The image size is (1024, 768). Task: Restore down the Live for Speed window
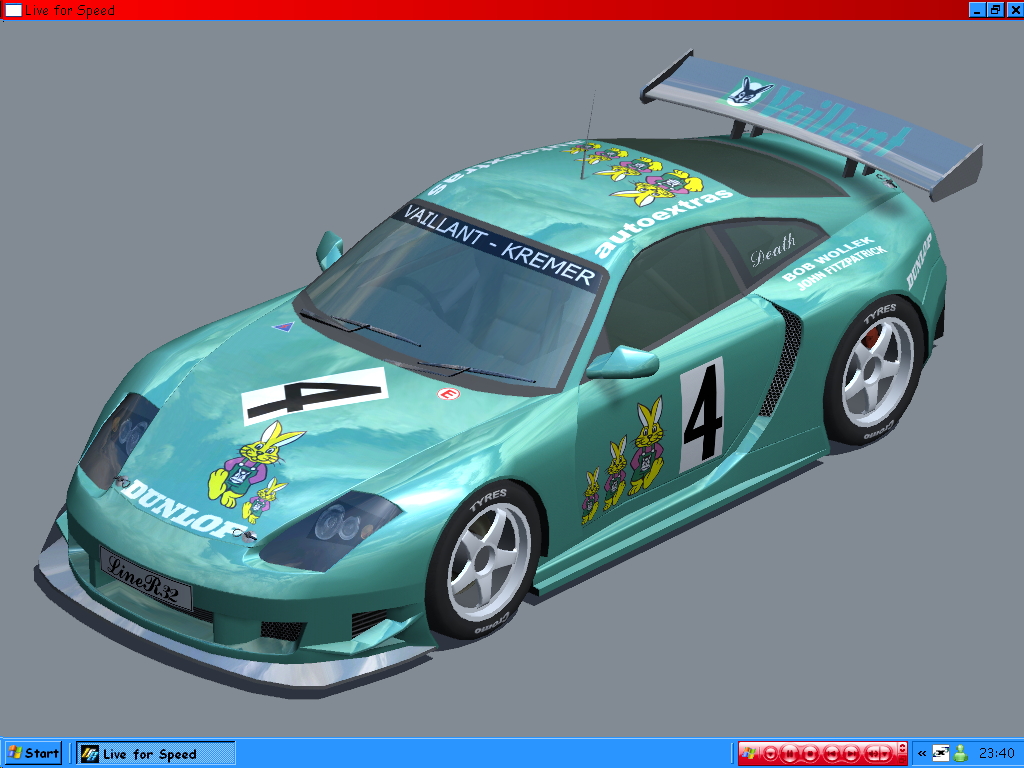[x=995, y=10]
